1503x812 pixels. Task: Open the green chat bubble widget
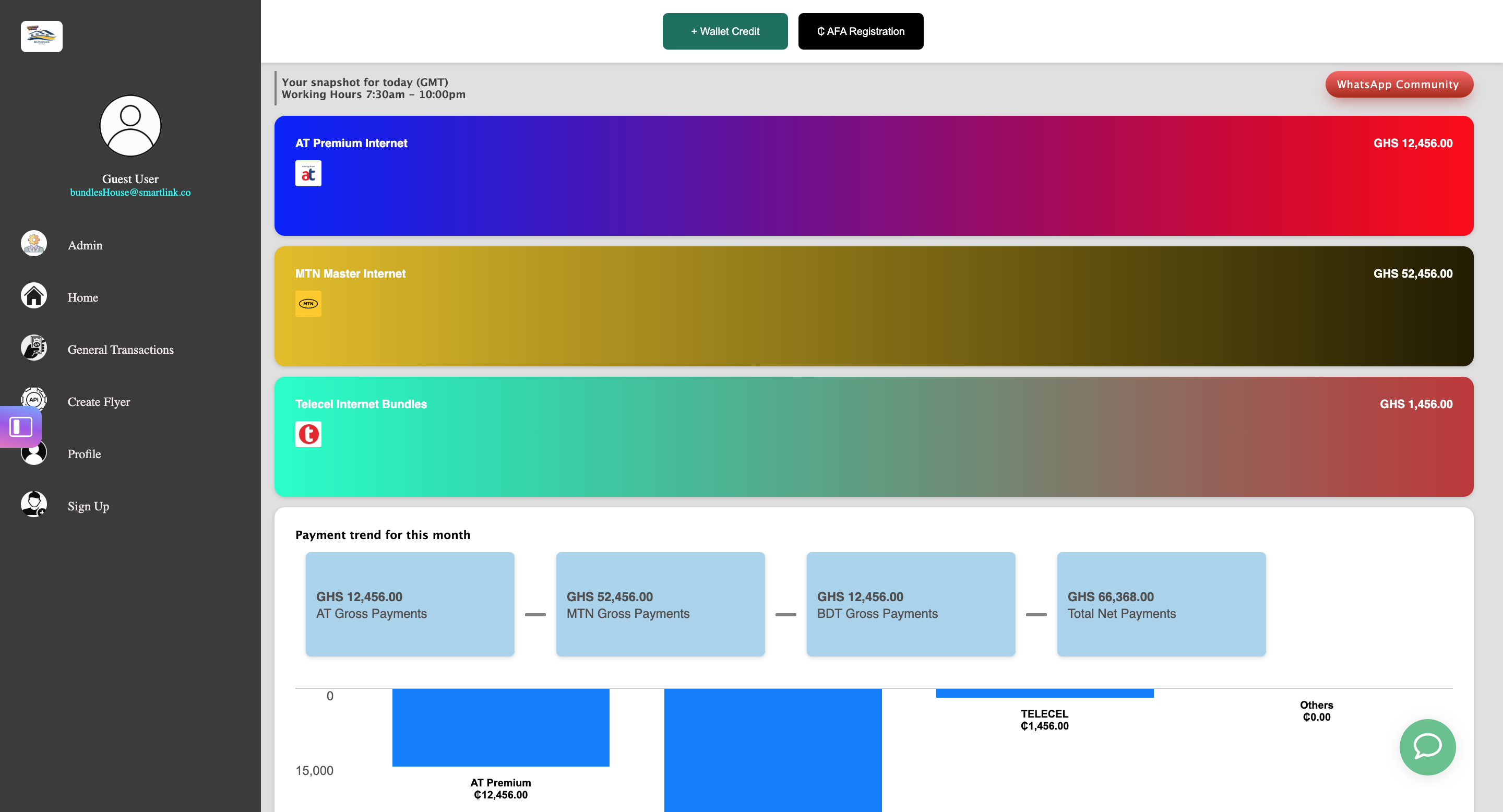[x=1427, y=747]
